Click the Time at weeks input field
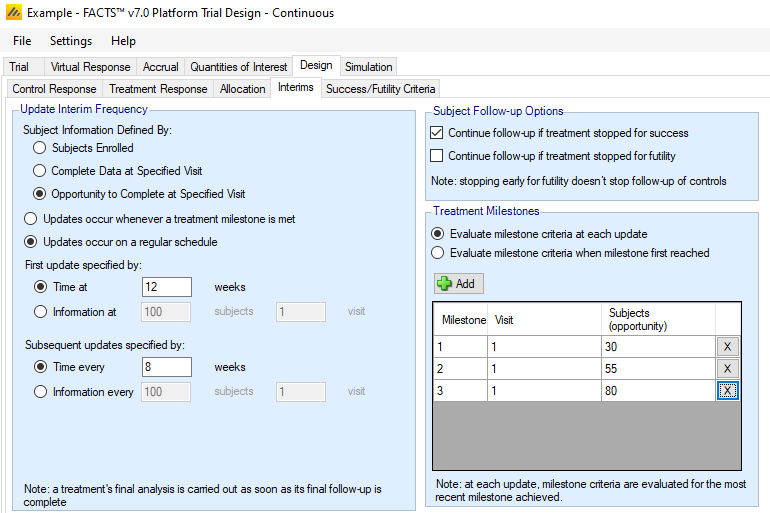This screenshot has height=513, width=770. (166, 287)
